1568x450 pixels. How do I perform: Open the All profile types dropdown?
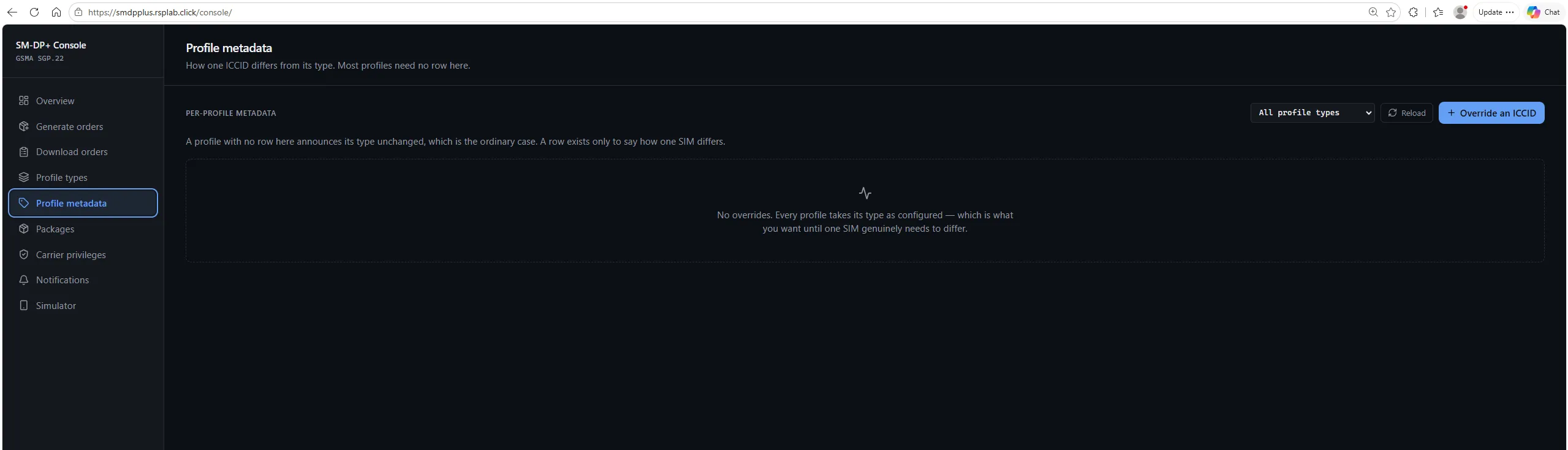[x=1312, y=113]
